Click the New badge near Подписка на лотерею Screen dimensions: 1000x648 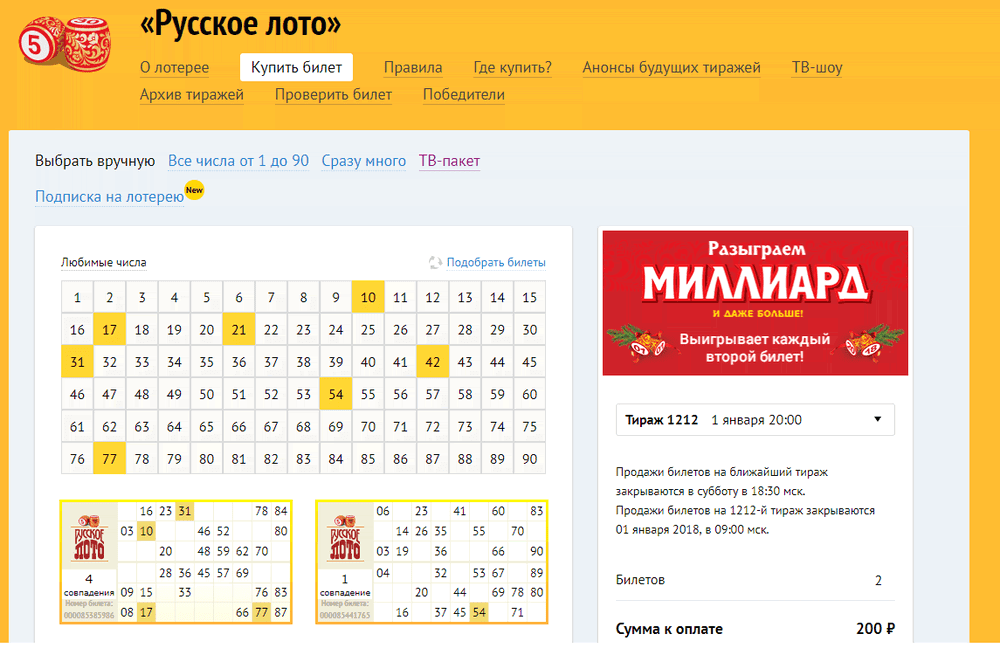point(195,190)
